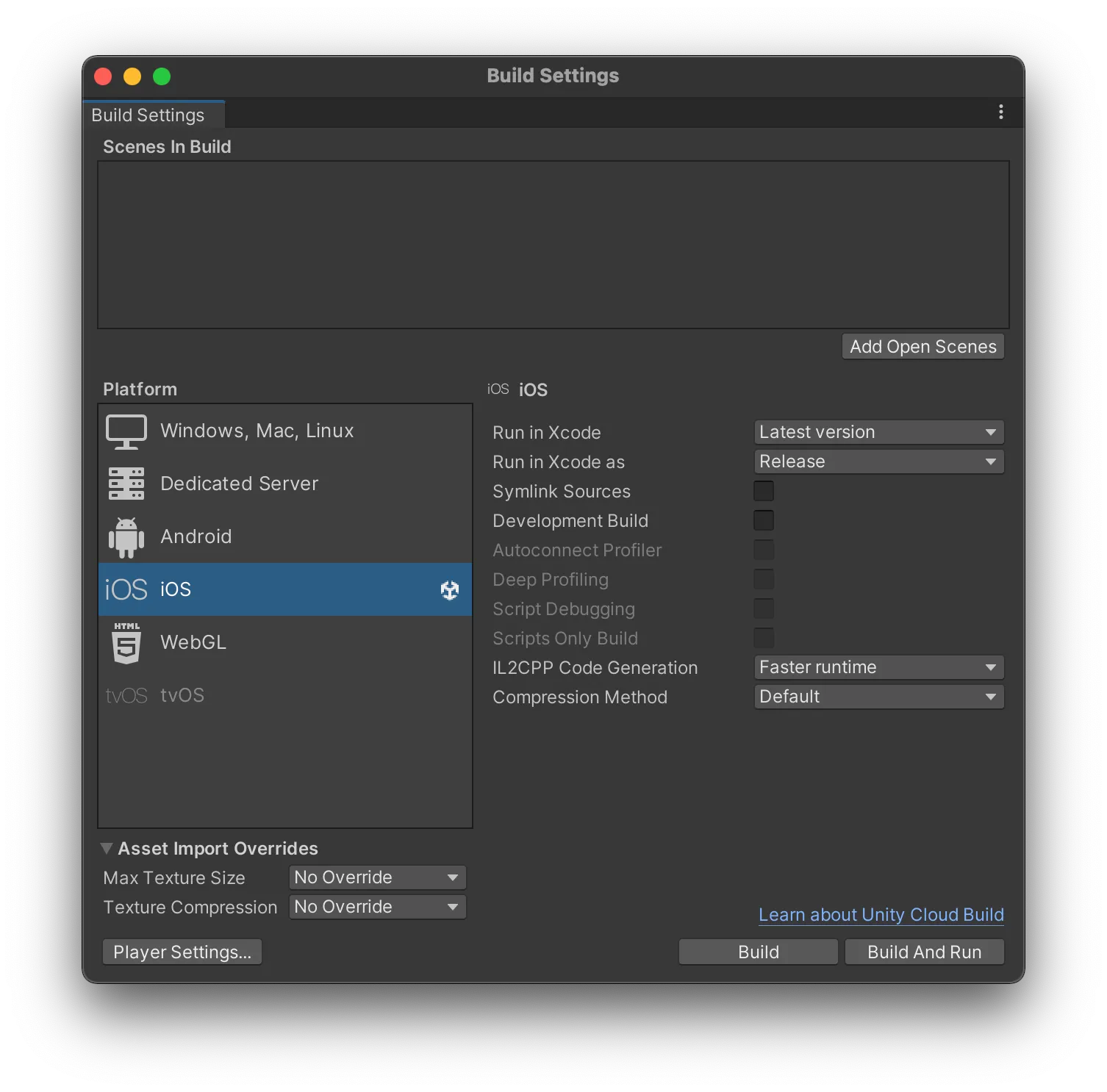The height and width of the screenshot is (1092, 1107).
Task: Collapse the Asset Import Overrides section
Action: pos(107,849)
